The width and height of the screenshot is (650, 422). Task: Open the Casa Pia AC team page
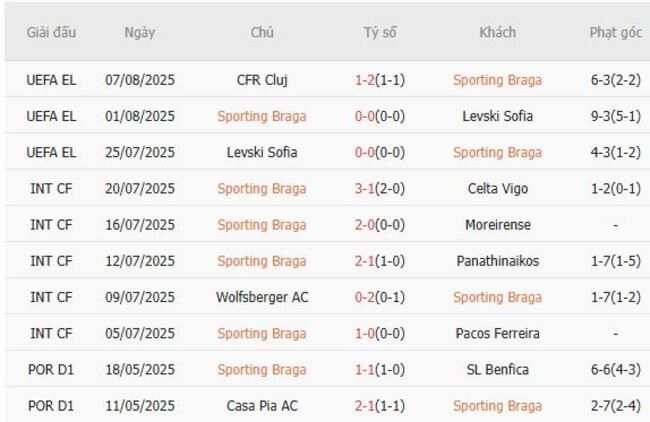coord(261,406)
